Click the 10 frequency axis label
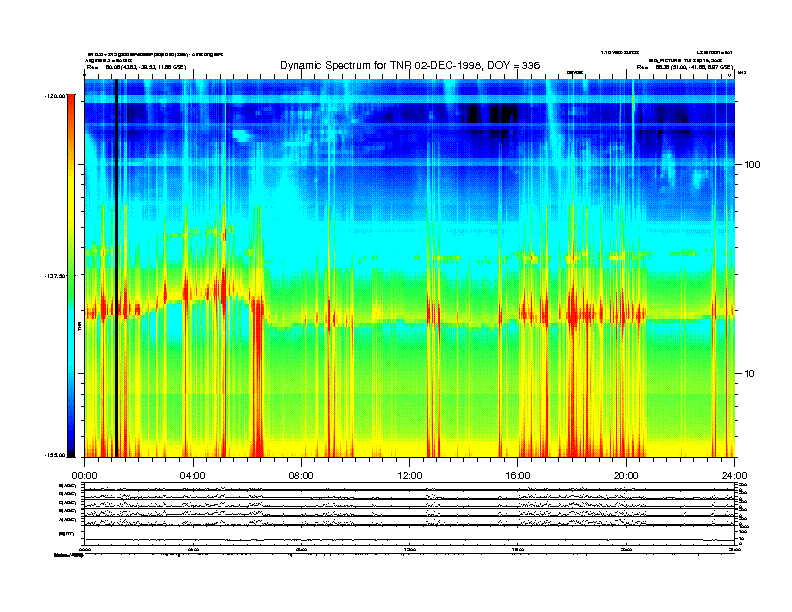This screenshot has height=612, width=792. coord(749,374)
